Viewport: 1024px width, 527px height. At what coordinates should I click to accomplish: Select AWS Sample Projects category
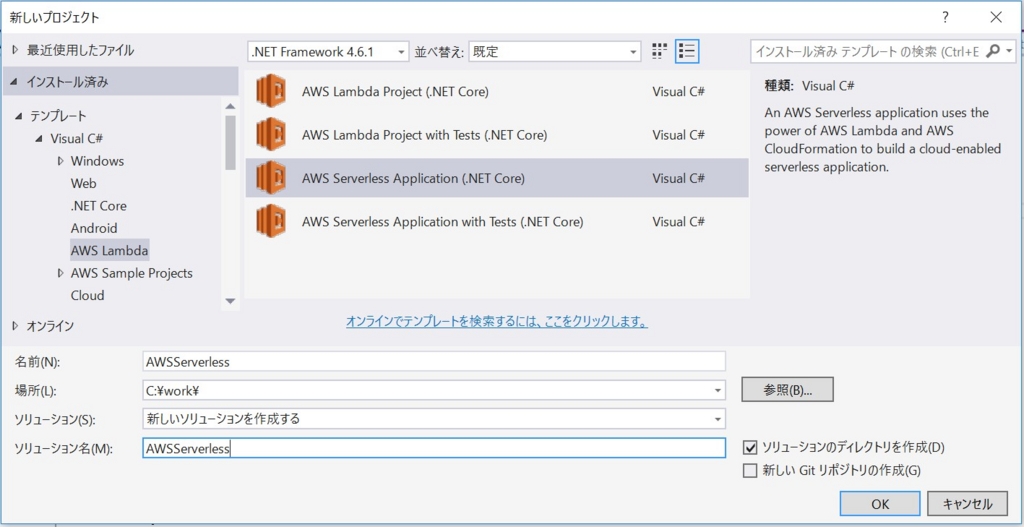pyautogui.click(x=131, y=273)
